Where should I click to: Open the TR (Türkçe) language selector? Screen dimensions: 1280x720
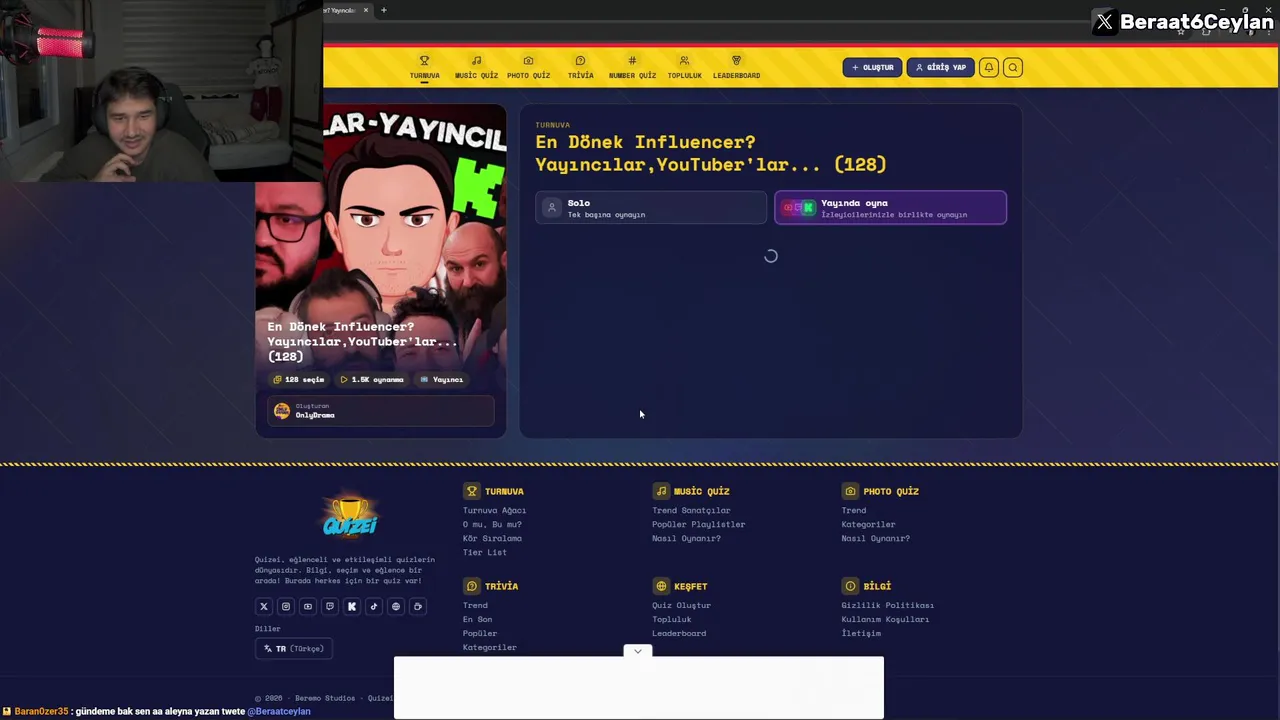294,648
